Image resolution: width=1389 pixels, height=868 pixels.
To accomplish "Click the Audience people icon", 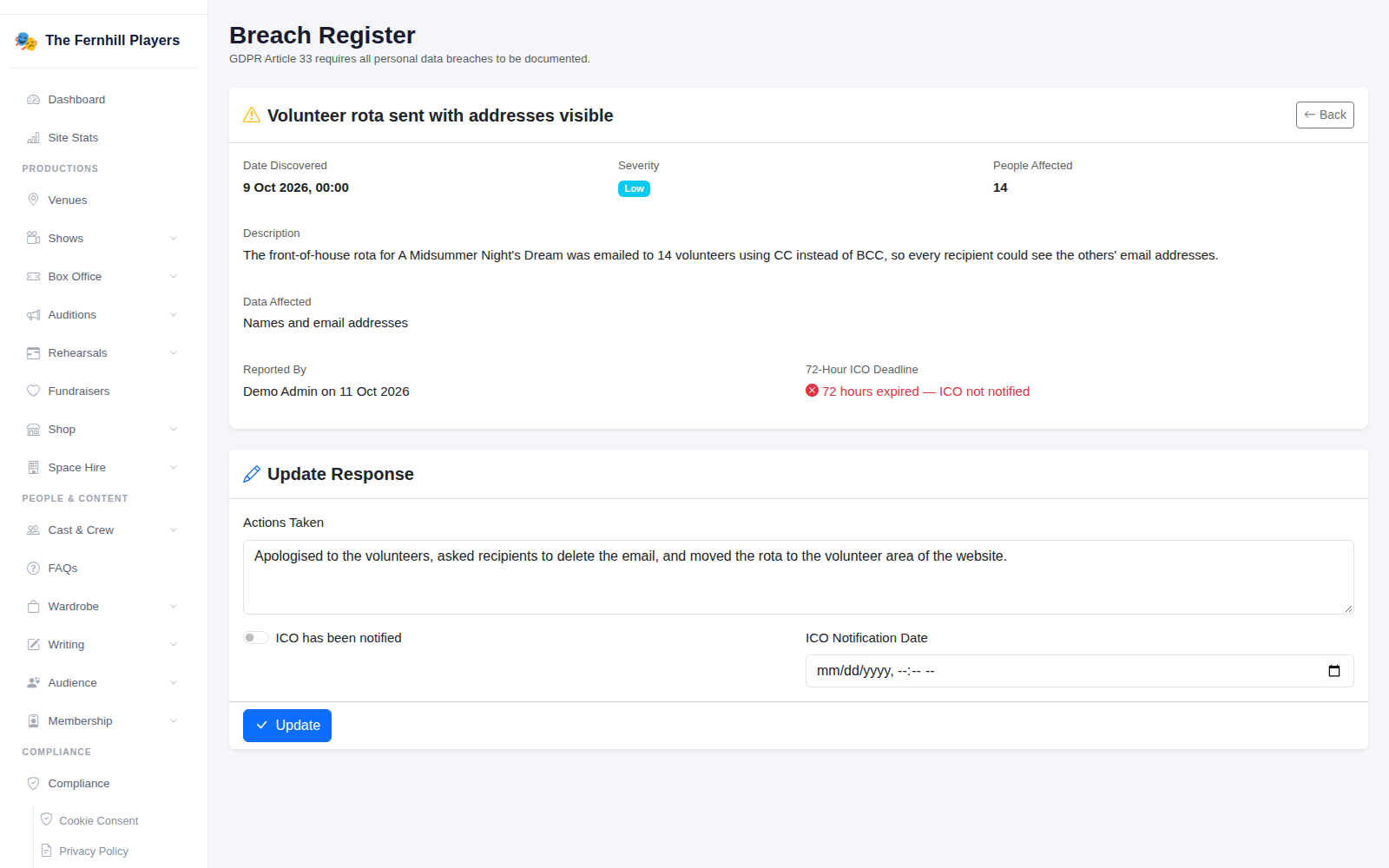I will (x=33, y=682).
